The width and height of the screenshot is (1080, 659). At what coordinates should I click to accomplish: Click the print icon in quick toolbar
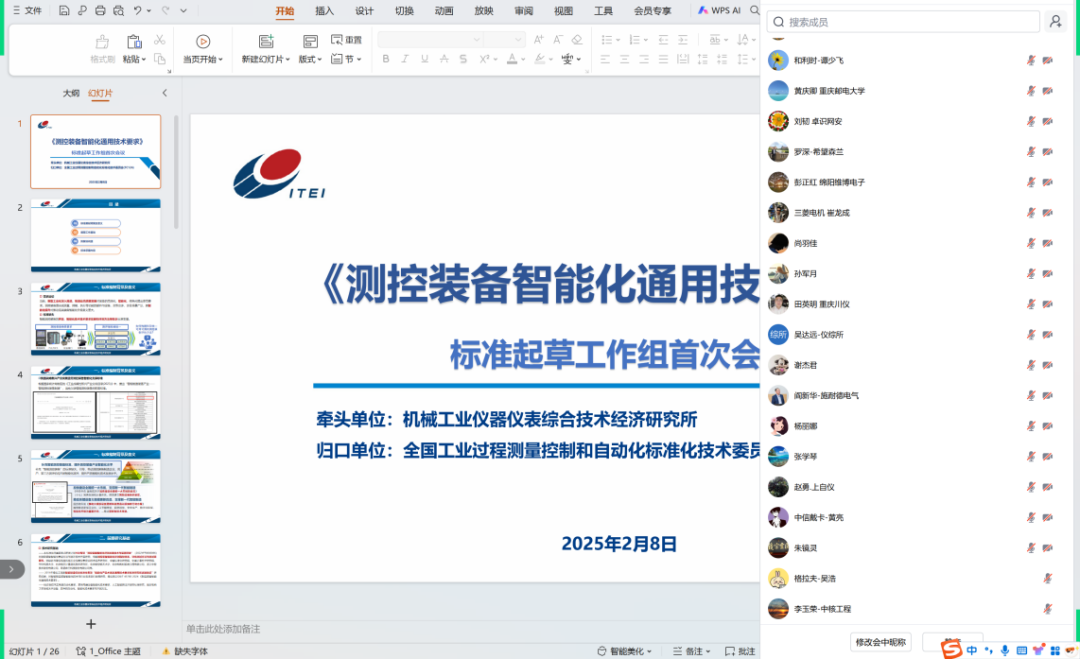point(100,11)
